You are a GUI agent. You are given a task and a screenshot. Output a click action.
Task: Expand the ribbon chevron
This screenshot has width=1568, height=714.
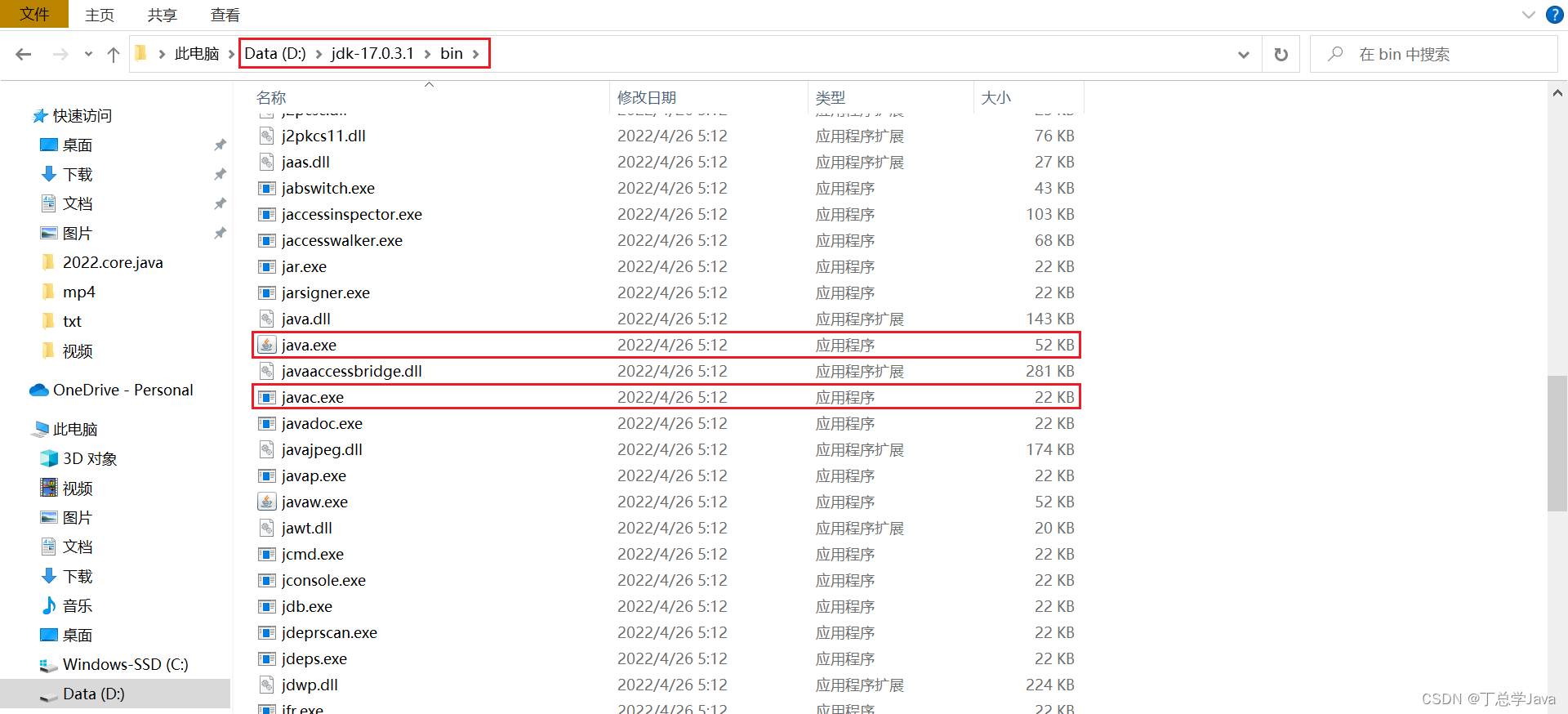click(x=1529, y=15)
